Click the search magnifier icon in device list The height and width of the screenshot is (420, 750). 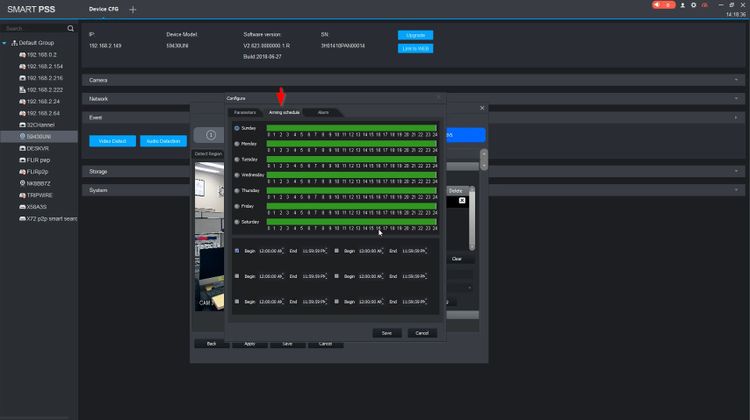point(69,28)
